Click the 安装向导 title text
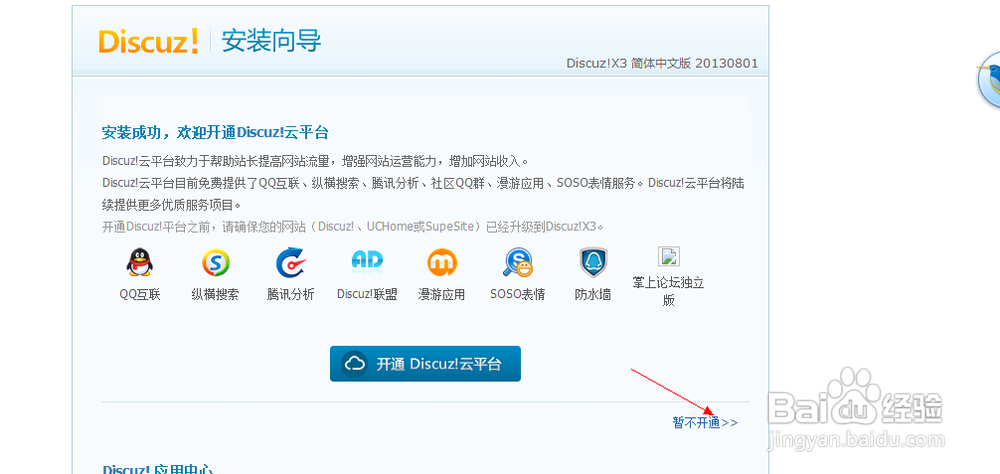The width and height of the screenshot is (1000, 474). 271,41
